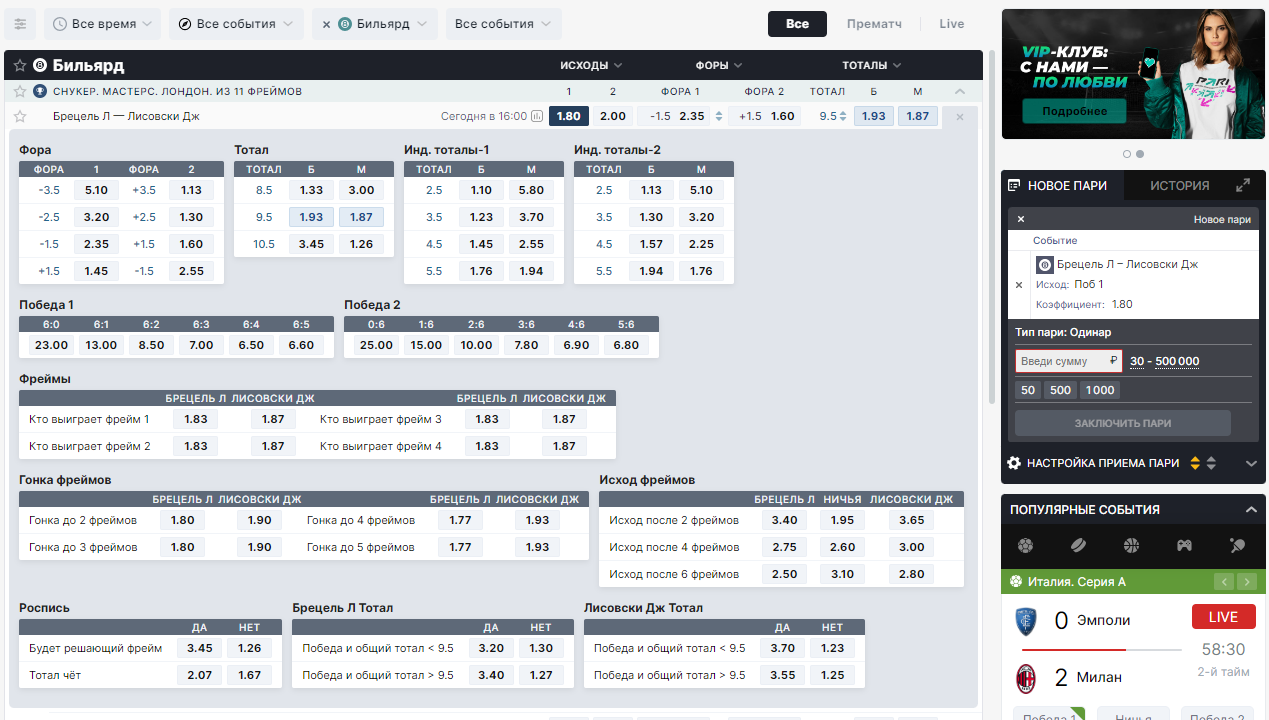Close the expanded match markets panel
The height and width of the screenshot is (720, 1269).
click(x=960, y=116)
